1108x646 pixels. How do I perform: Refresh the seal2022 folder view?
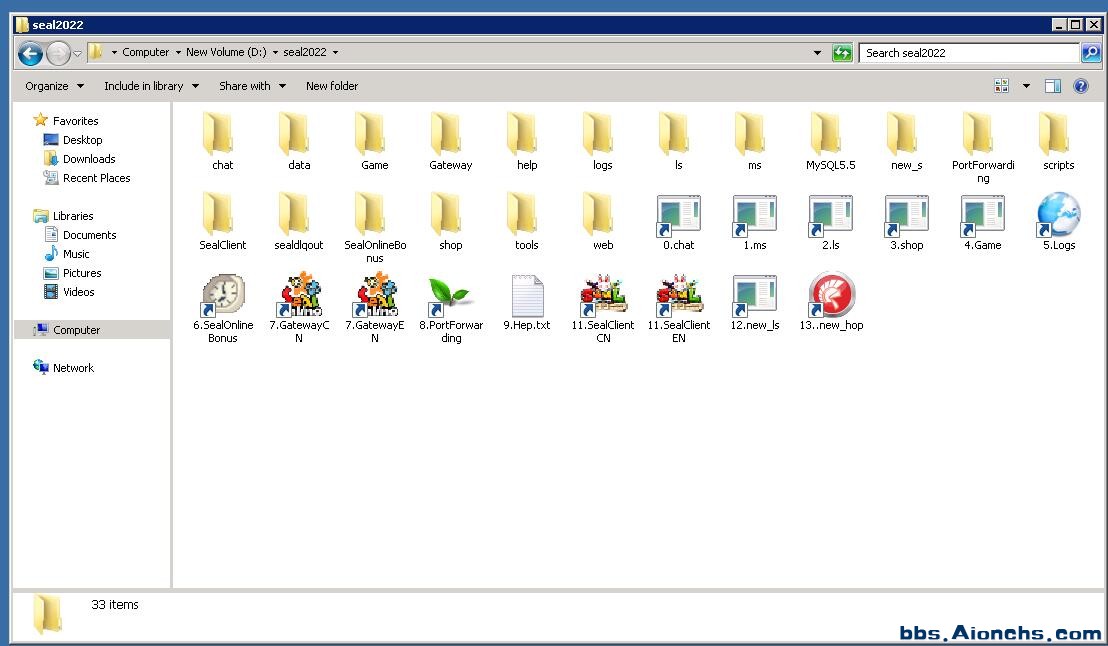pyautogui.click(x=842, y=52)
